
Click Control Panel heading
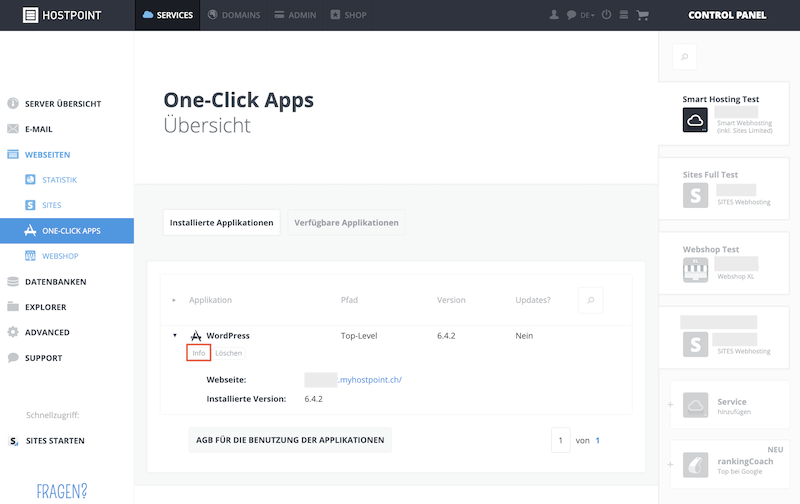pyautogui.click(x=727, y=15)
